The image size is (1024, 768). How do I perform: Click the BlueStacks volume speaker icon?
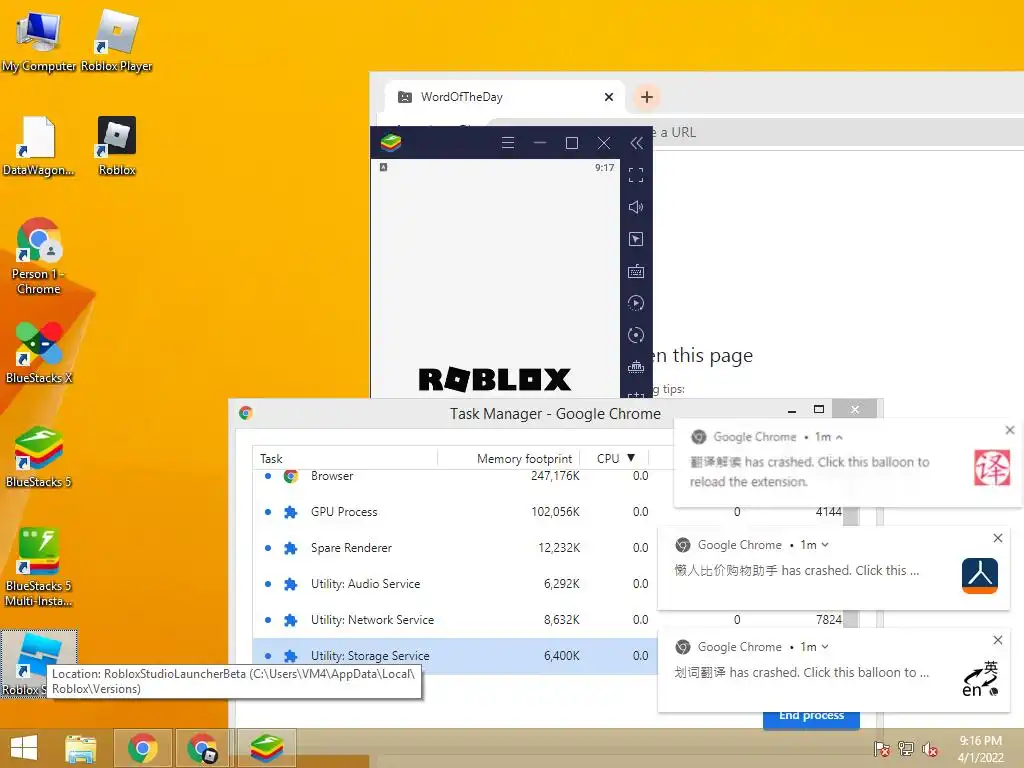coord(636,207)
